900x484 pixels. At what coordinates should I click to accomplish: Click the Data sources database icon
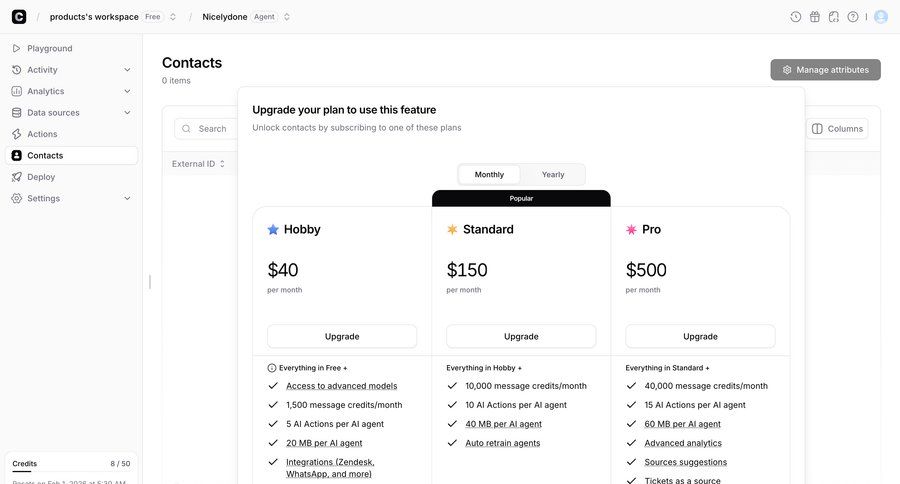[17, 113]
